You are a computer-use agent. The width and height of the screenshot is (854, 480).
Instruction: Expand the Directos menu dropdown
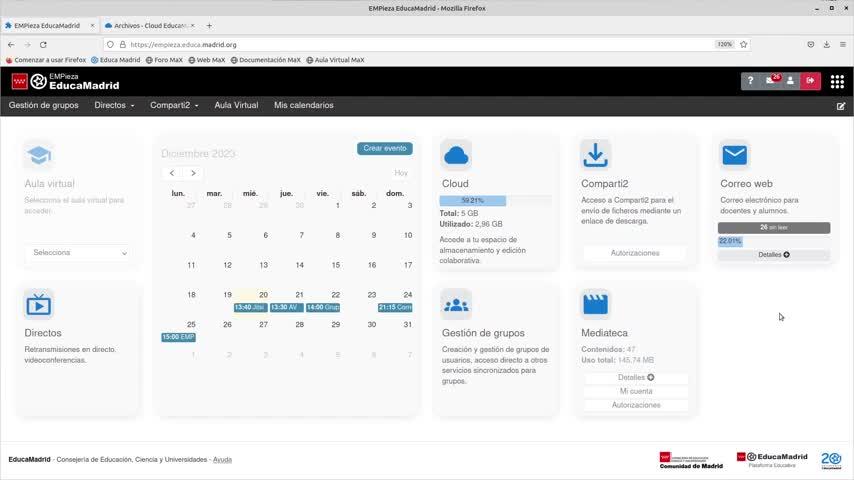[x=114, y=105]
